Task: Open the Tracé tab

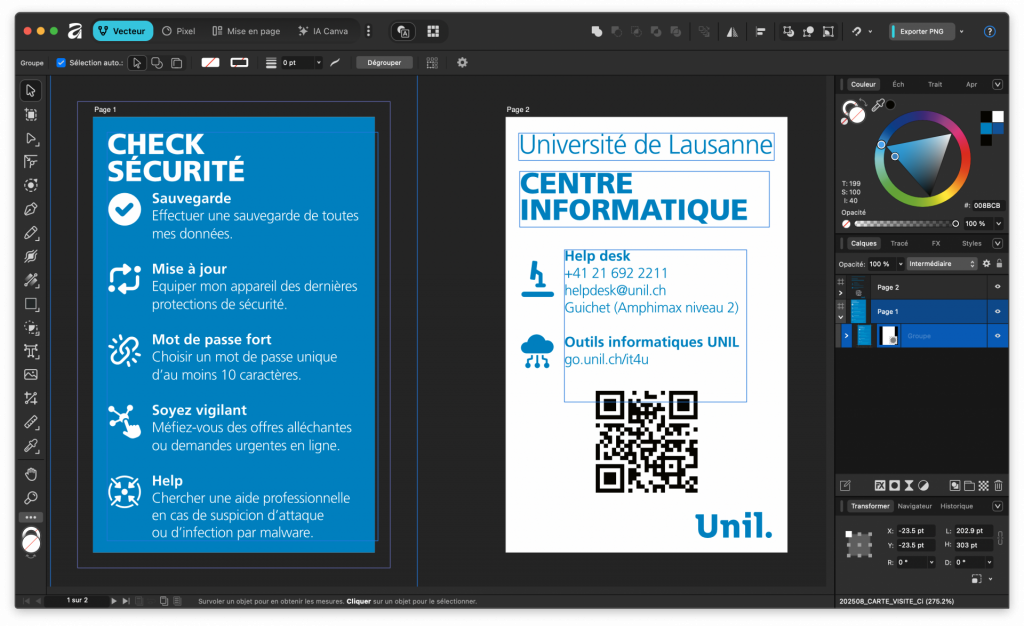Action: [899, 243]
